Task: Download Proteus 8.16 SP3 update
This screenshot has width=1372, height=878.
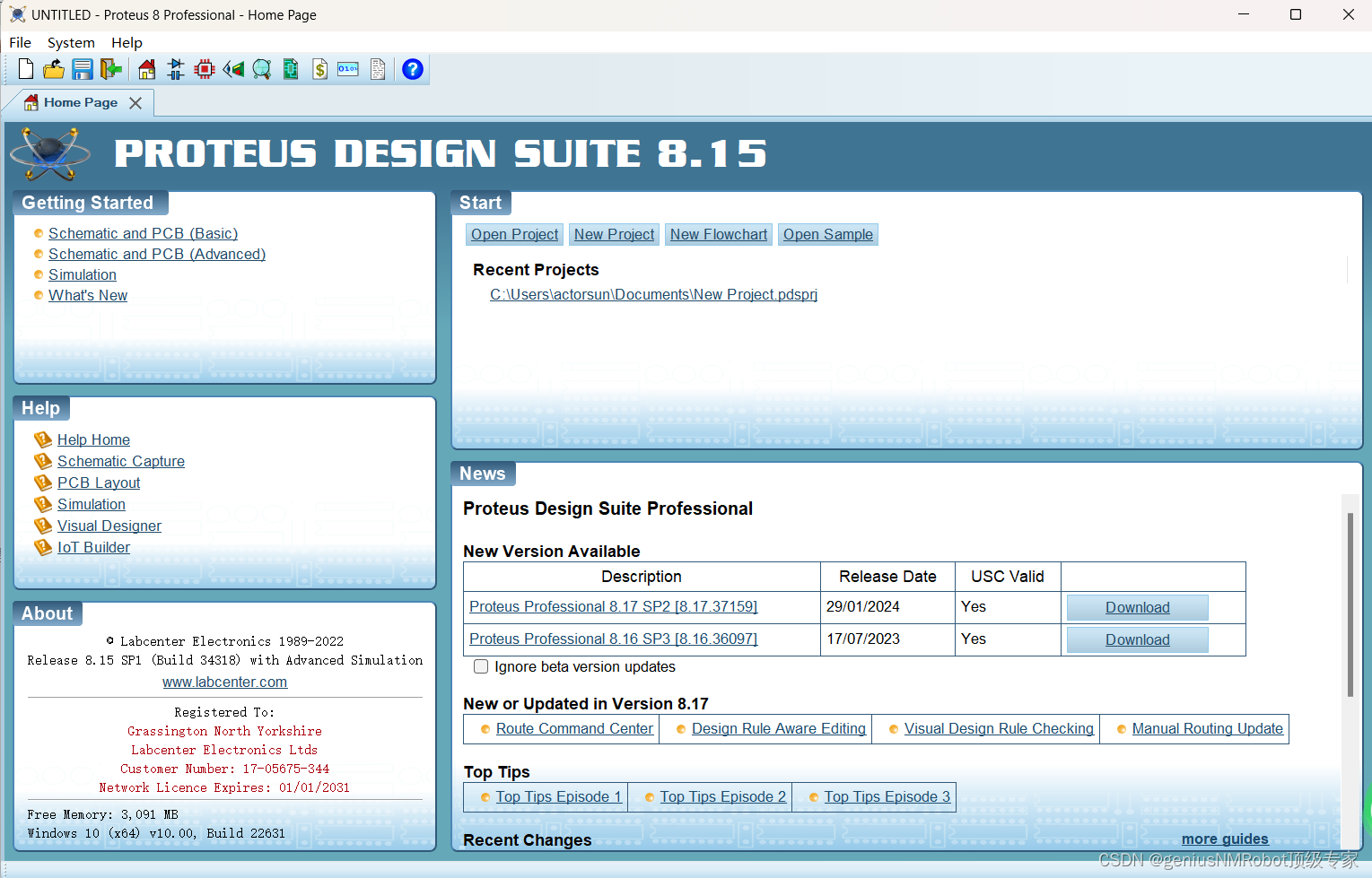Action: coord(1137,639)
